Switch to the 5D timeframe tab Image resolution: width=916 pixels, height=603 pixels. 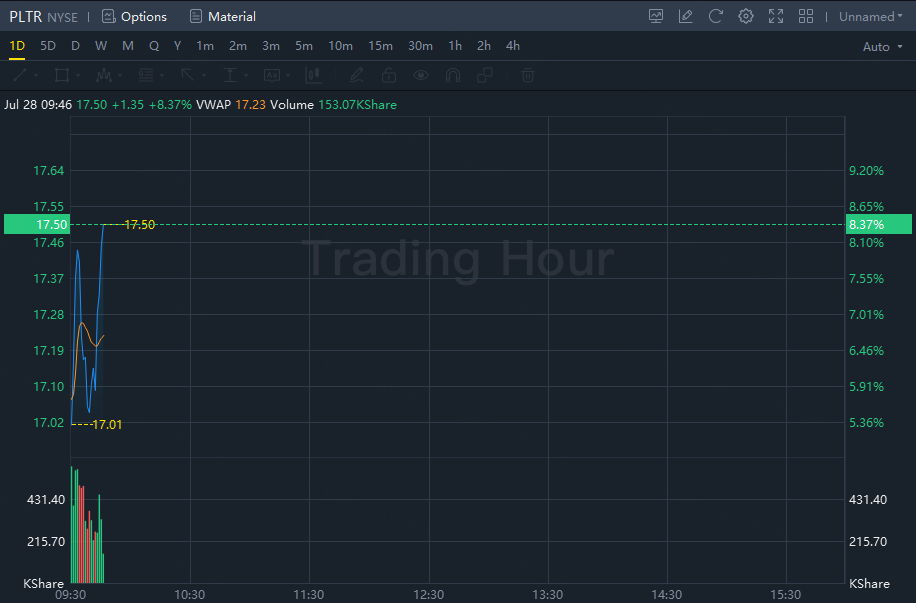coord(48,46)
